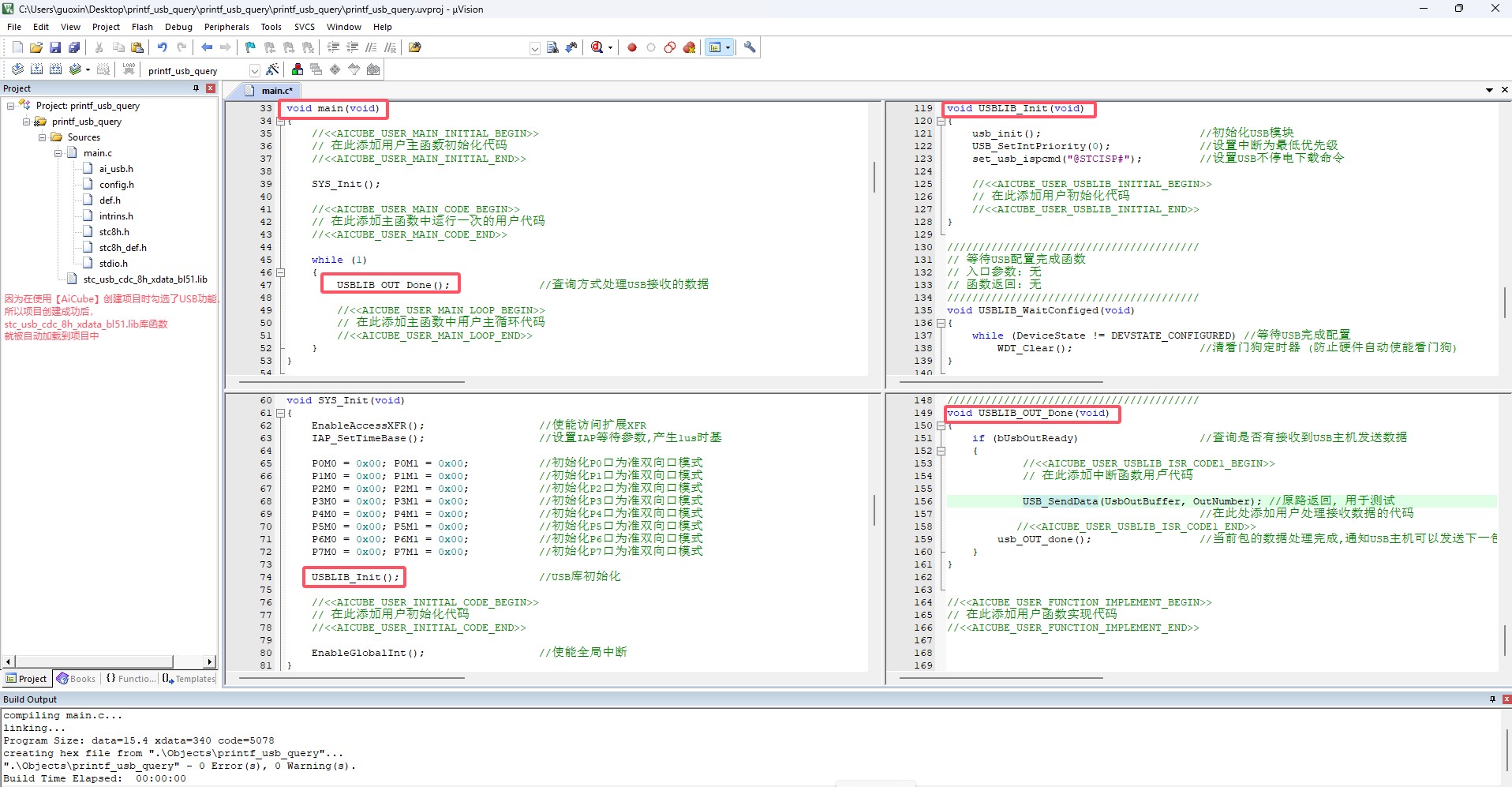
Task: Uncomment selection toolbar icon
Action: 390,47
